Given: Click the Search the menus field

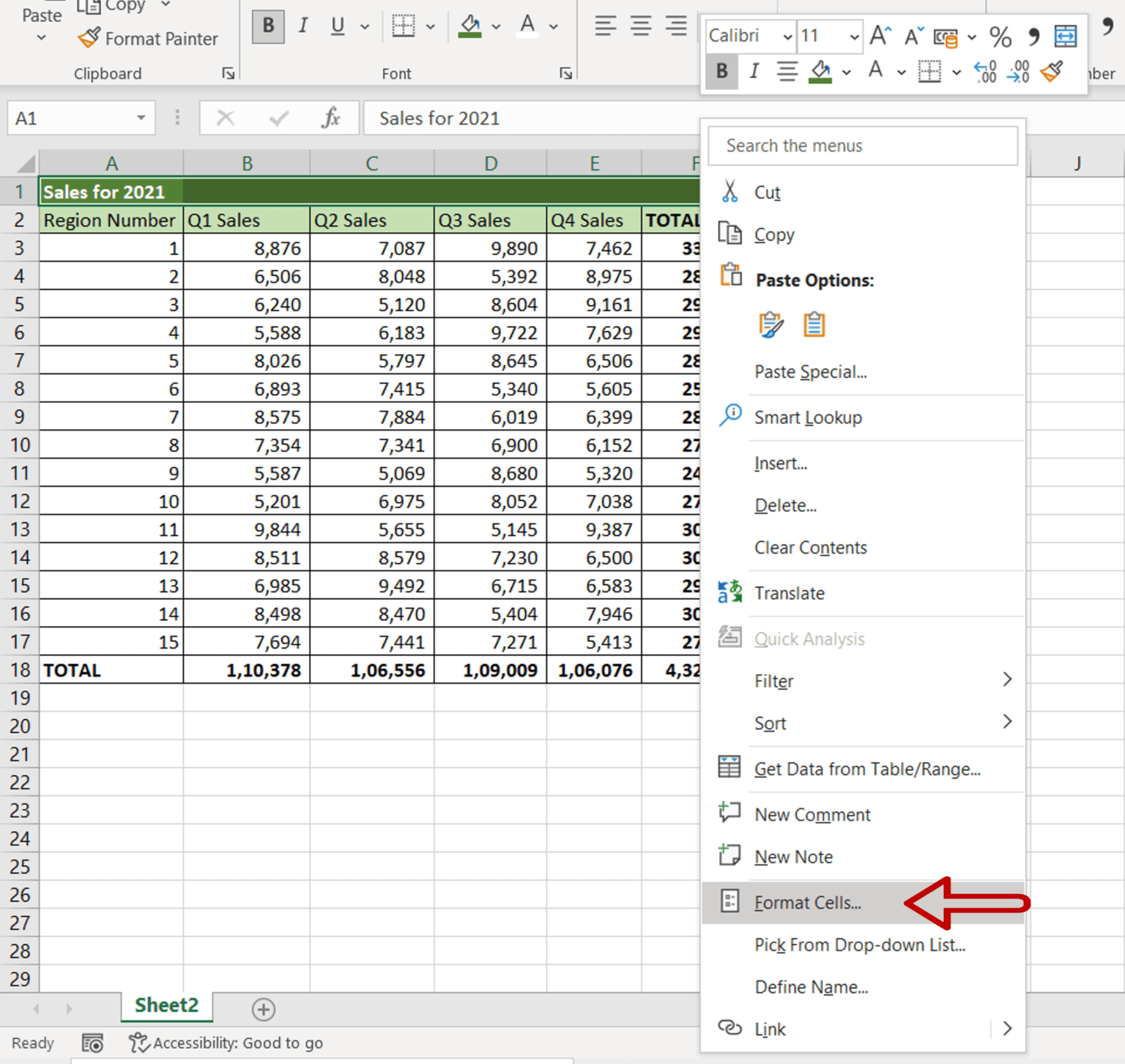Looking at the screenshot, I should coord(863,145).
